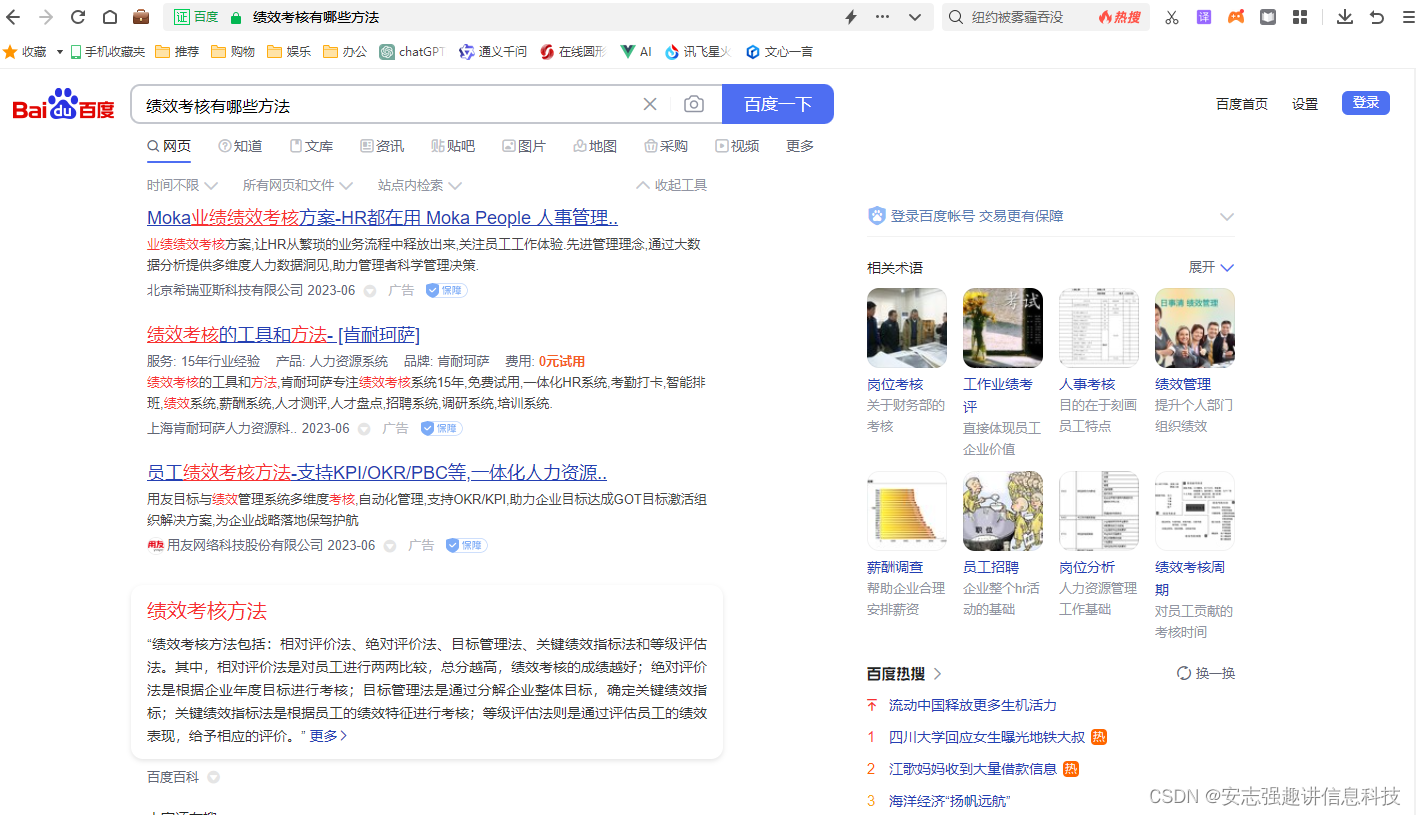The image size is (1416, 815).
Task: Reload the page with the refresh icon
Action: pos(77,17)
